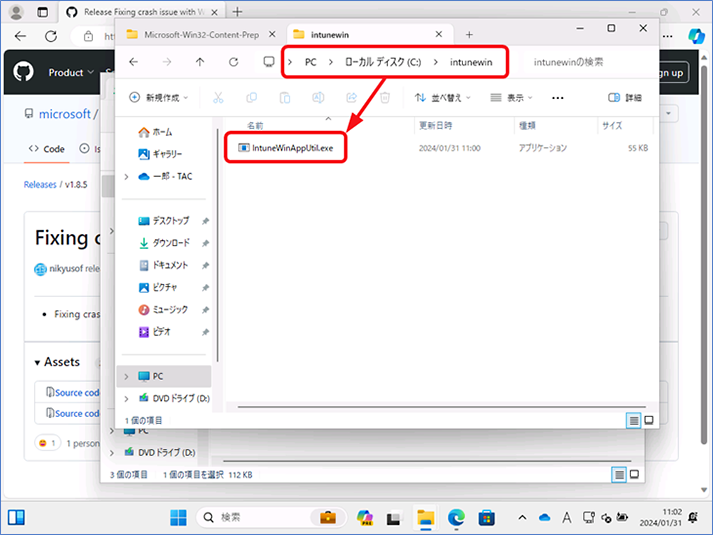Open Windows Start menu
This screenshot has height=535, width=713.
(x=178, y=518)
